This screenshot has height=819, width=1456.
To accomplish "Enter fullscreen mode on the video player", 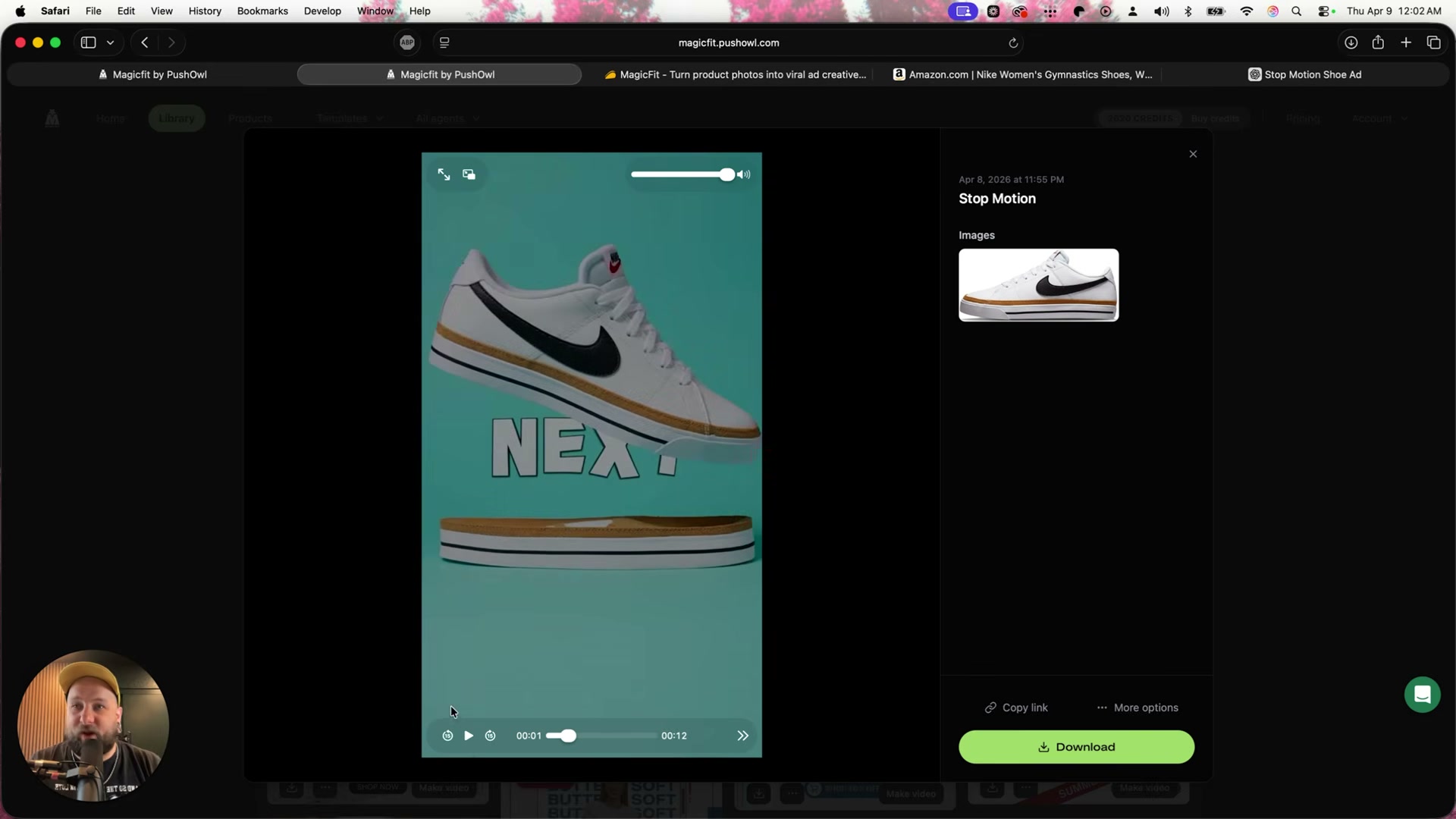I will click(443, 174).
